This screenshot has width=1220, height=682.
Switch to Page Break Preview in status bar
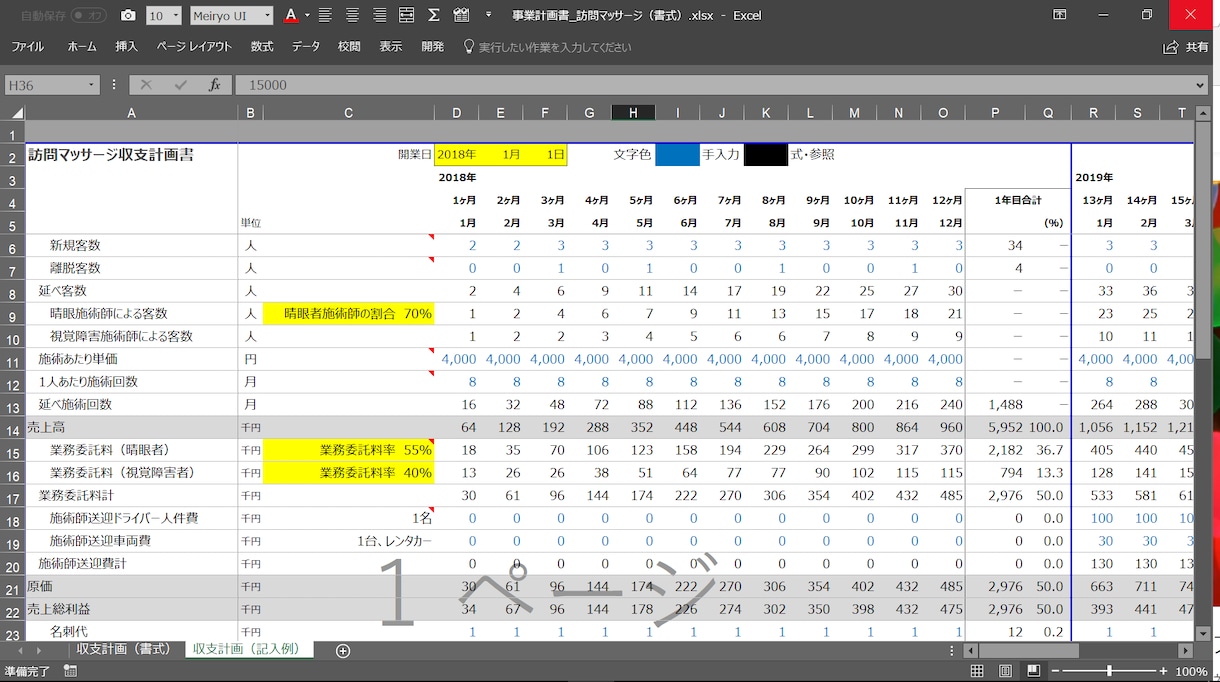click(1033, 671)
